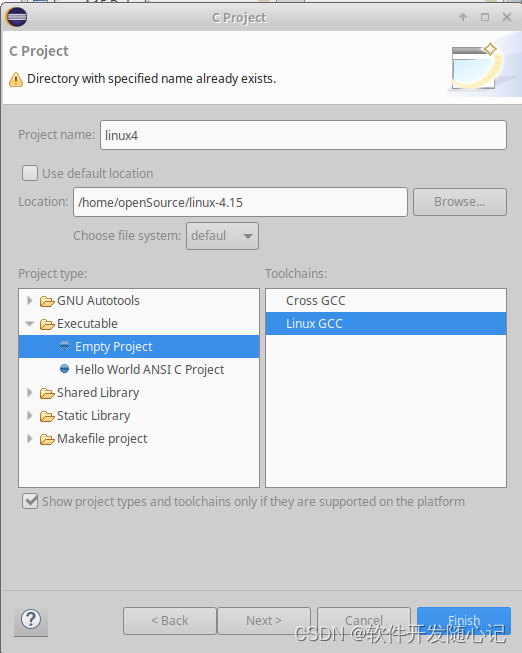Click the stay-on-top arrow in title bar
Screen dimensions: 522x653
click(463, 17)
